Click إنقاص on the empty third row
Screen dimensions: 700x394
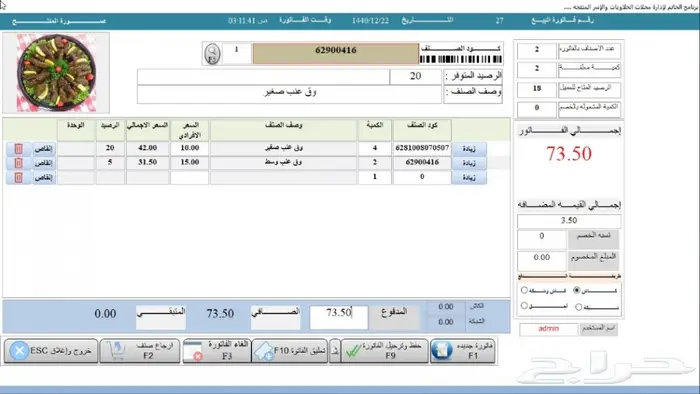coord(43,178)
